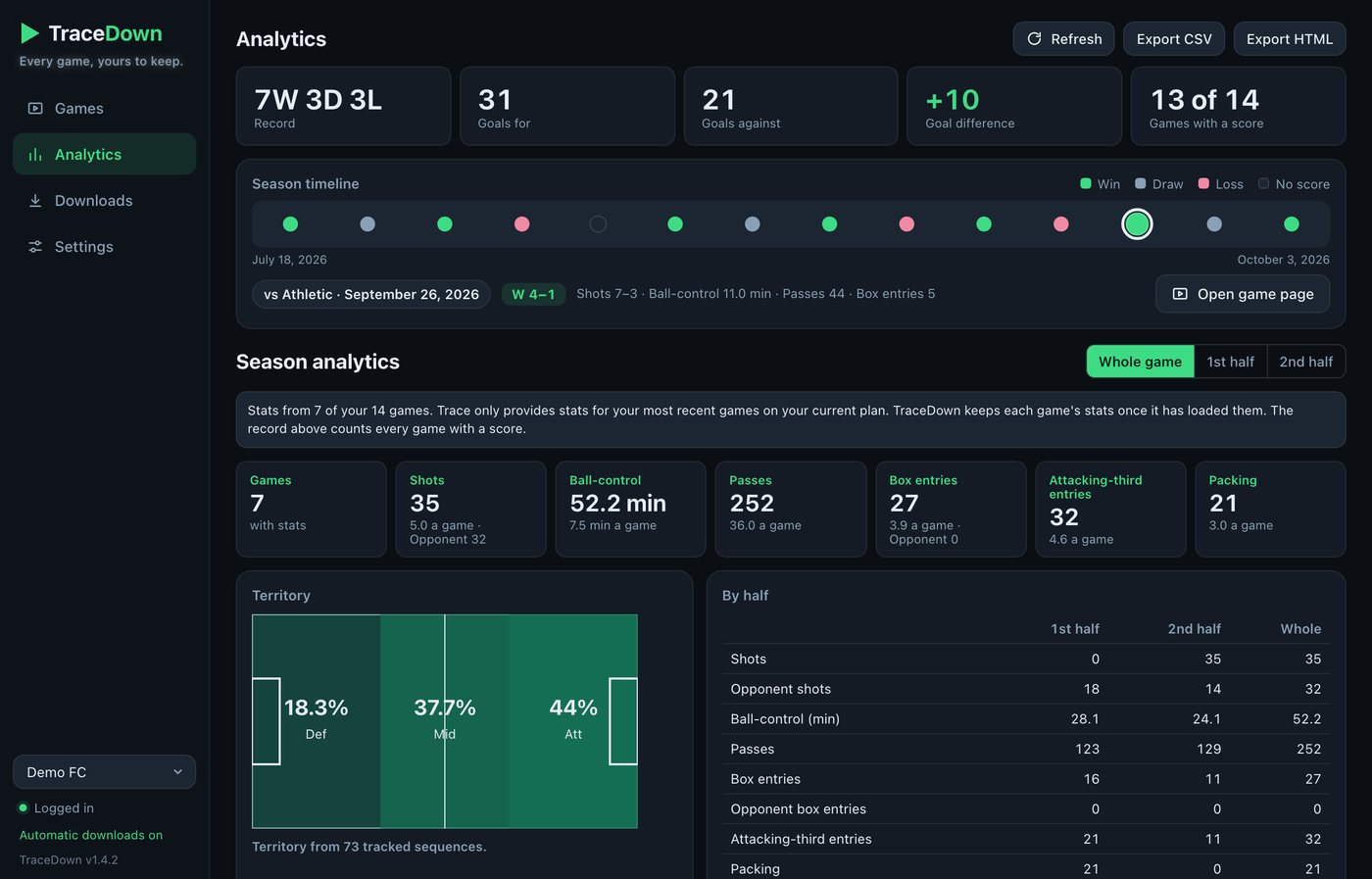This screenshot has height=879, width=1372.
Task: Open the Downloads section
Action: (x=104, y=201)
